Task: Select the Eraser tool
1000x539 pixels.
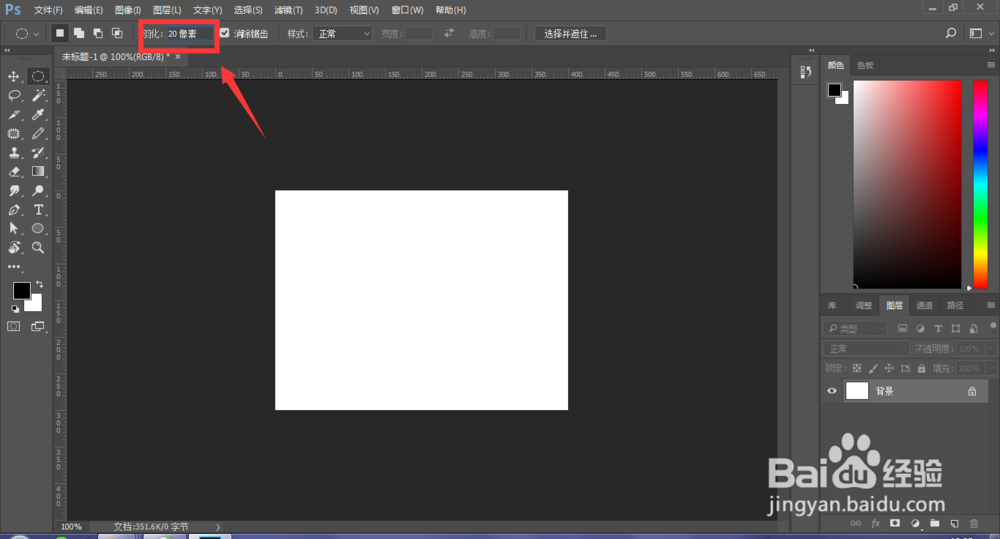Action: (13, 172)
